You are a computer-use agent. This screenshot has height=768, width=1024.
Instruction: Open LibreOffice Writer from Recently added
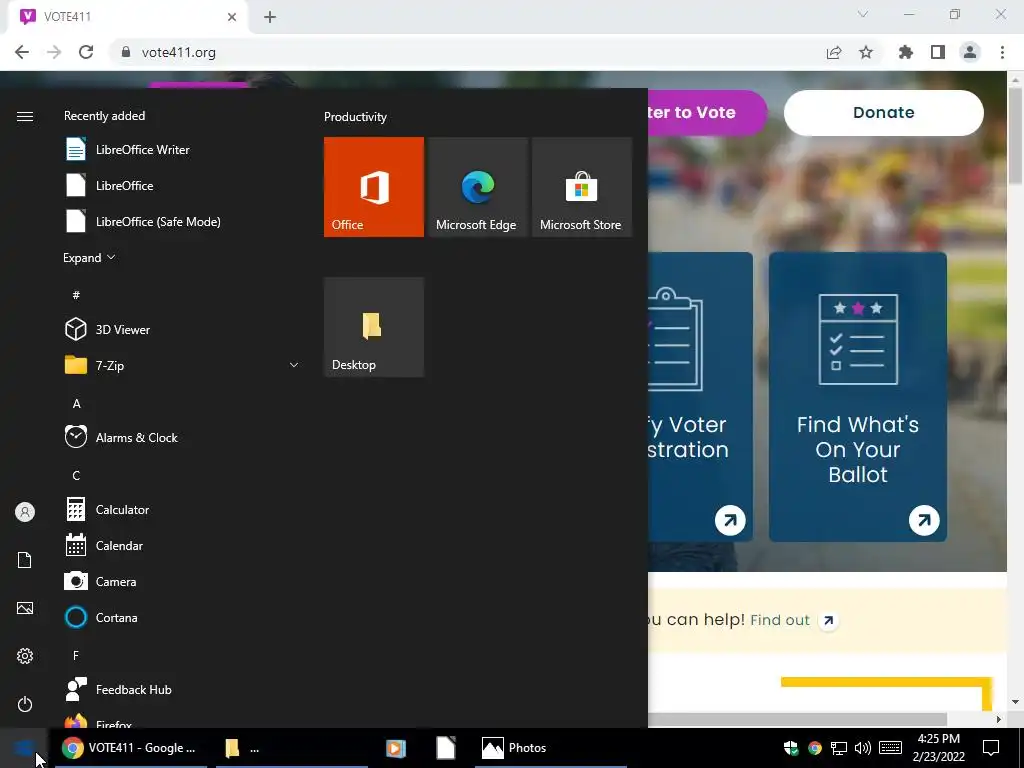click(x=182, y=150)
